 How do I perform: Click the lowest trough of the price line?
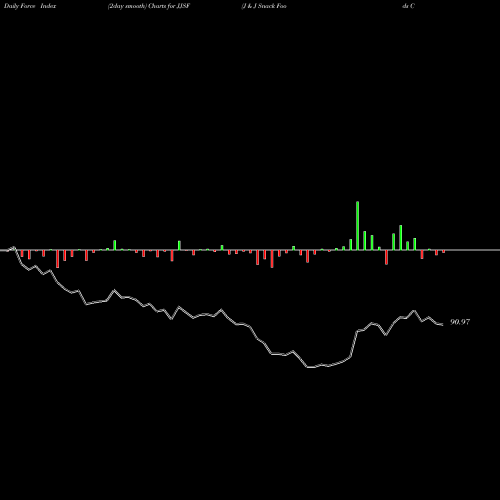(x=310, y=367)
